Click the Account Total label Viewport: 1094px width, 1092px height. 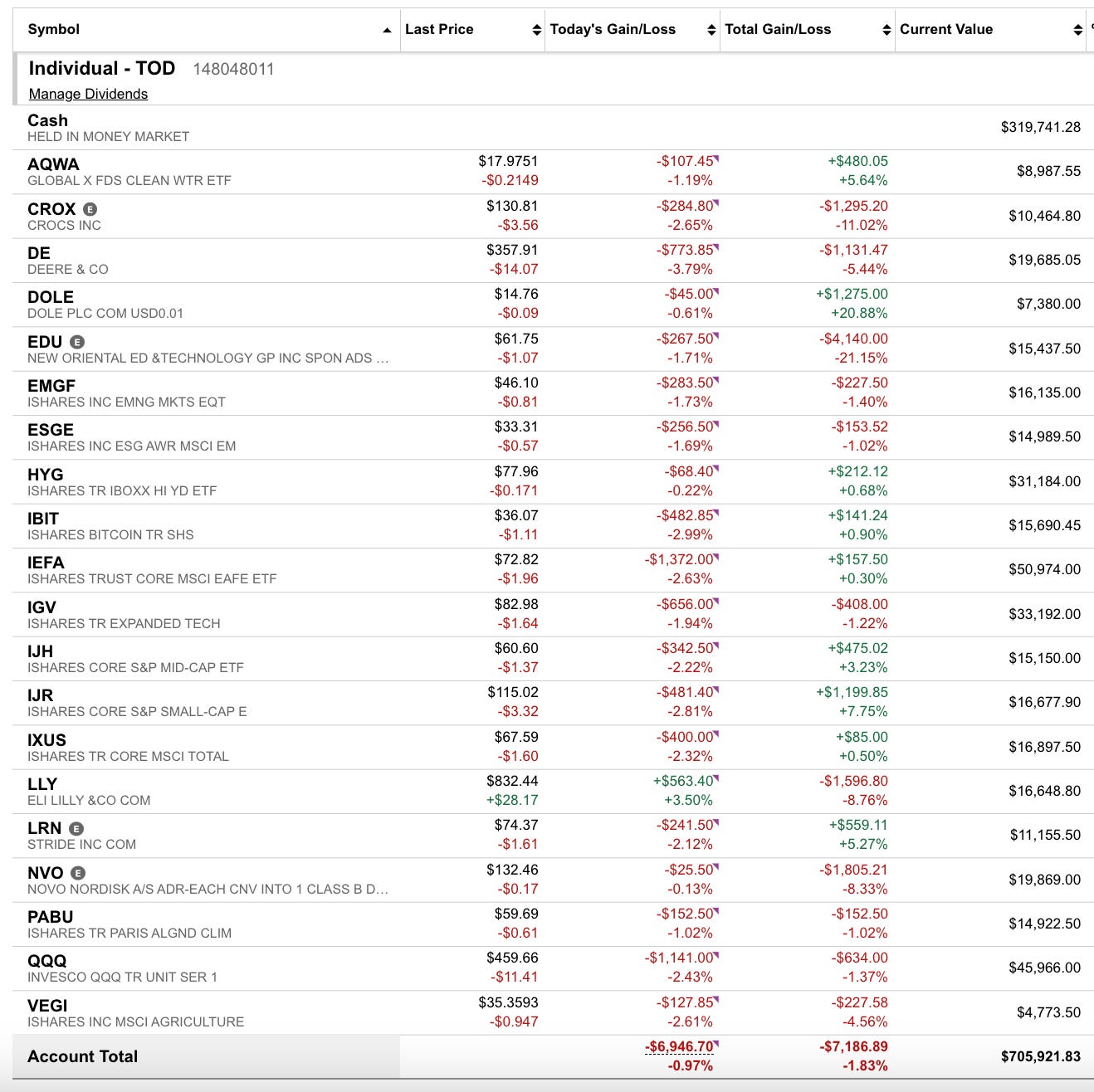pos(83,1056)
